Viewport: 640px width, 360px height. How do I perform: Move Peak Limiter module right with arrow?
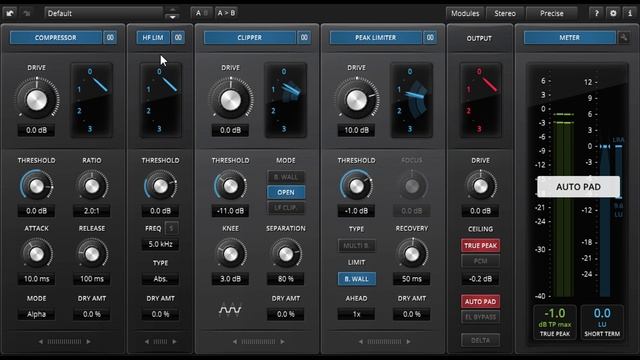pos(409,341)
